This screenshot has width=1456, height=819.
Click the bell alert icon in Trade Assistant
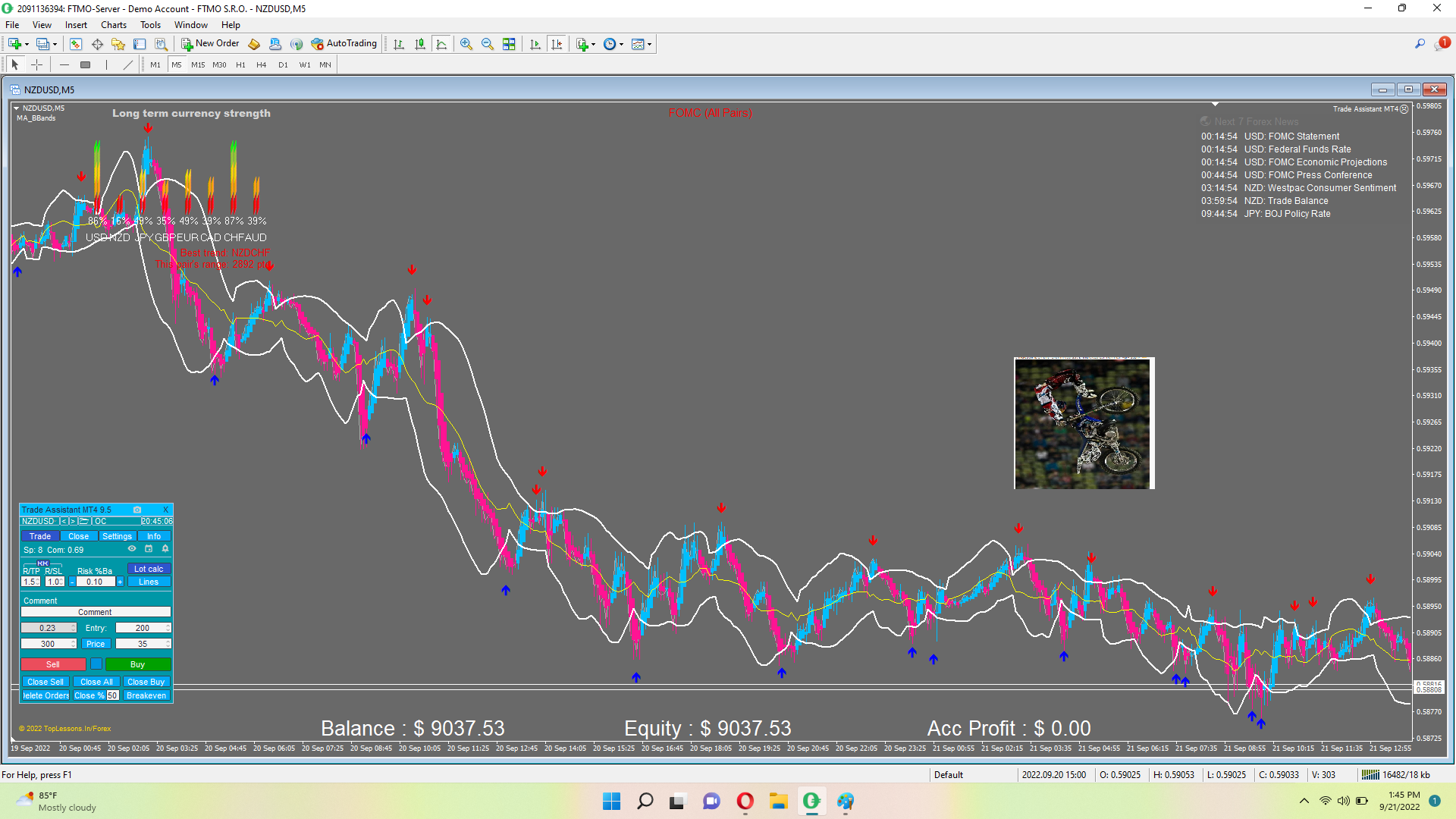pos(165,549)
